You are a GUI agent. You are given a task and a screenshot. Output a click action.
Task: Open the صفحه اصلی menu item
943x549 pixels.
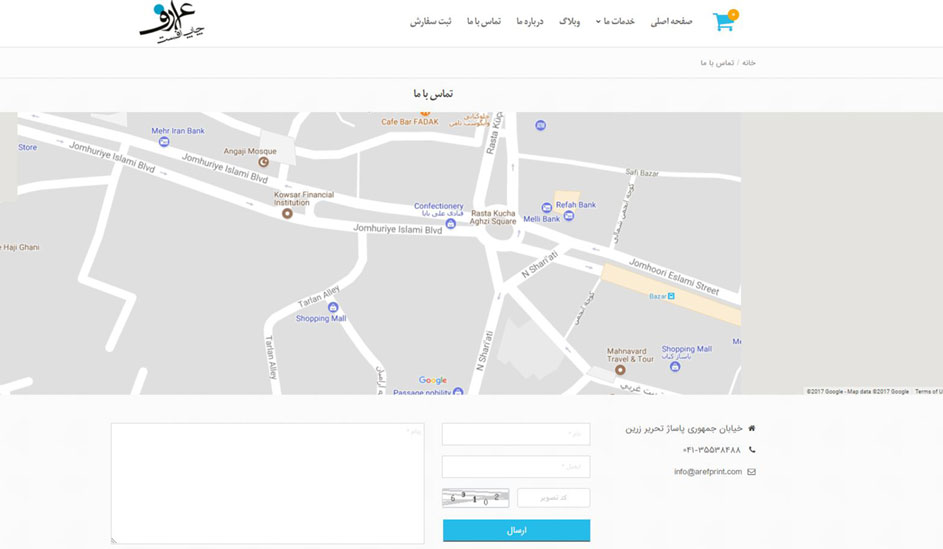click(671, 22)
